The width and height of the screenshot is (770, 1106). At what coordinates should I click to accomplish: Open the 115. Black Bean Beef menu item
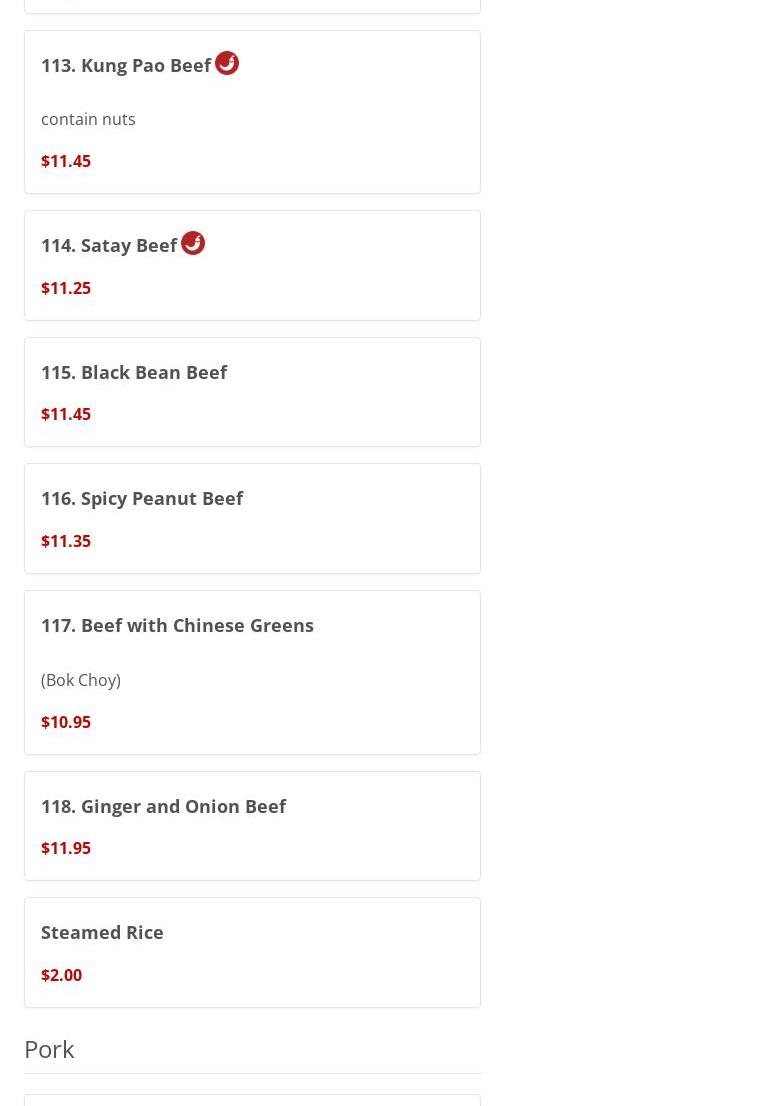click(134, 372)
